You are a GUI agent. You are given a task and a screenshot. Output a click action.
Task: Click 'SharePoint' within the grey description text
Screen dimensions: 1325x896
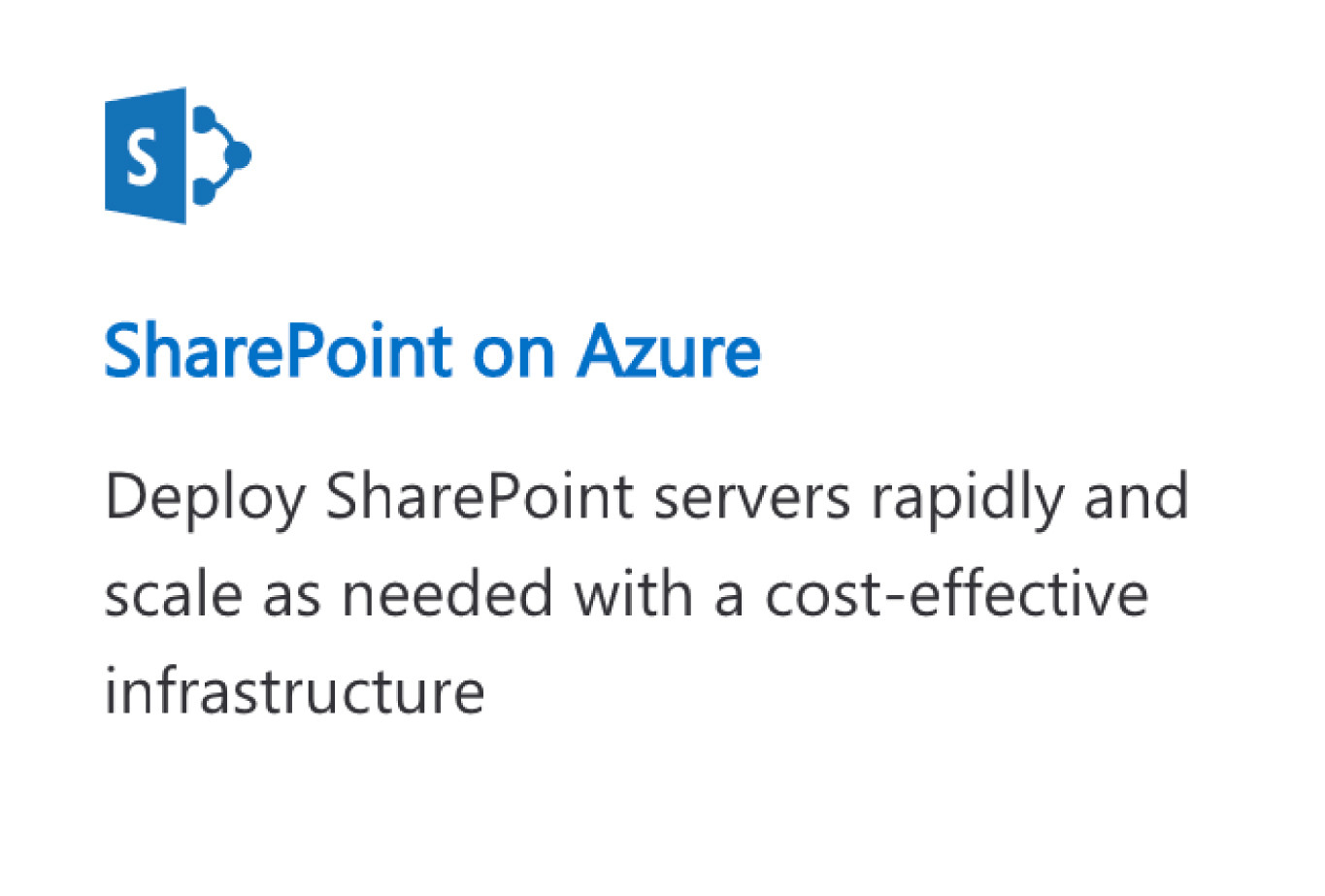(x=480, y=496)
